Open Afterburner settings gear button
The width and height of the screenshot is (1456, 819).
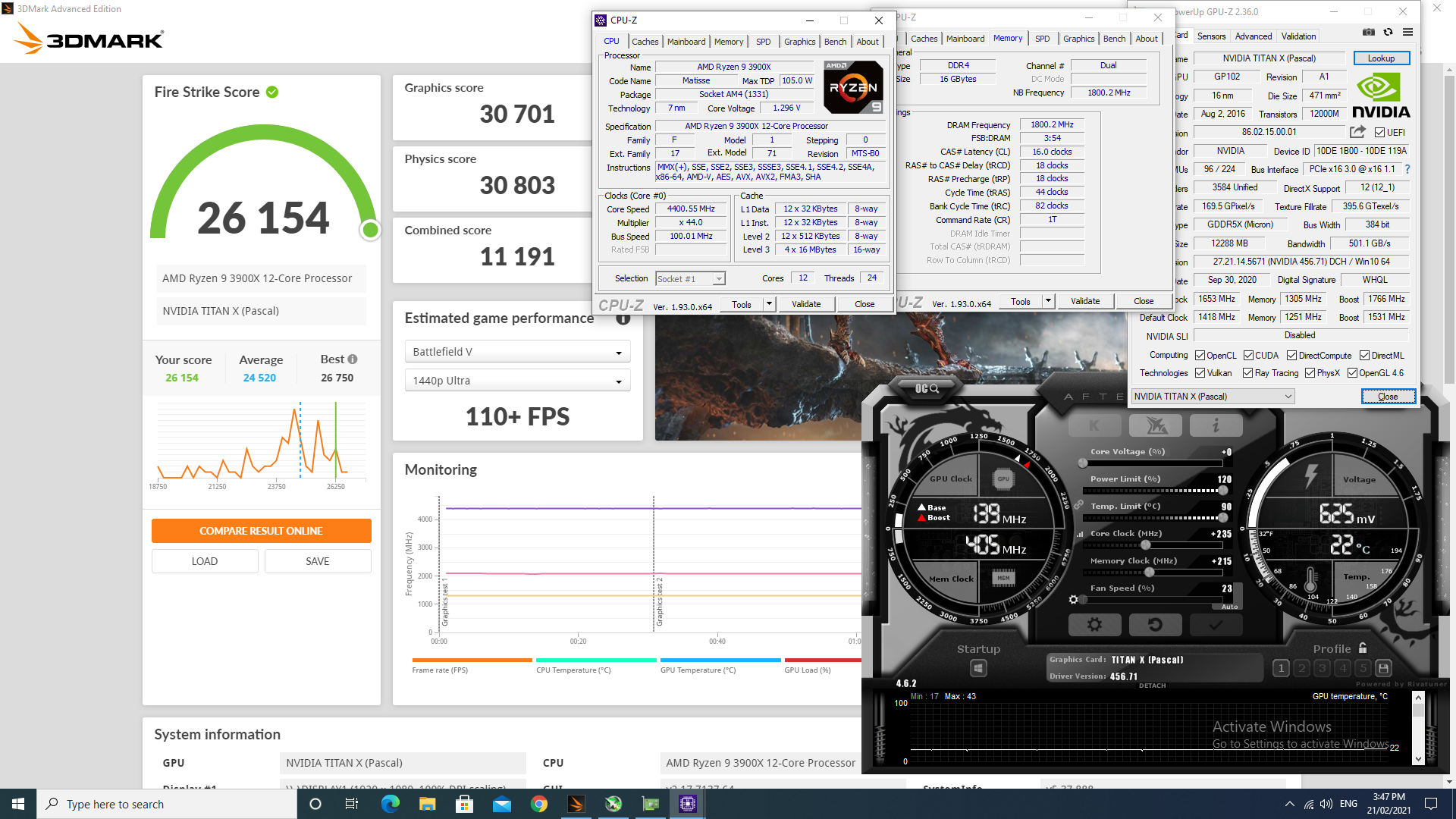pos(1094,624)
